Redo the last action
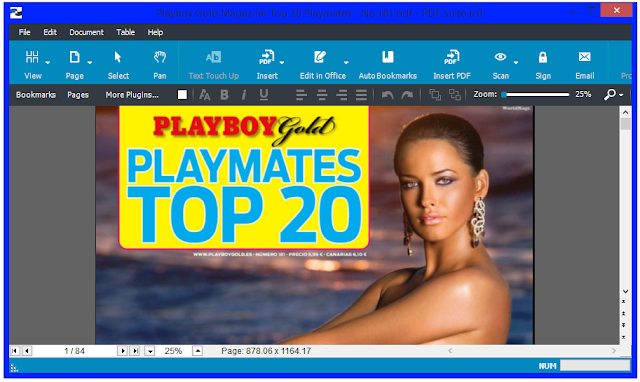 [407, 95]
